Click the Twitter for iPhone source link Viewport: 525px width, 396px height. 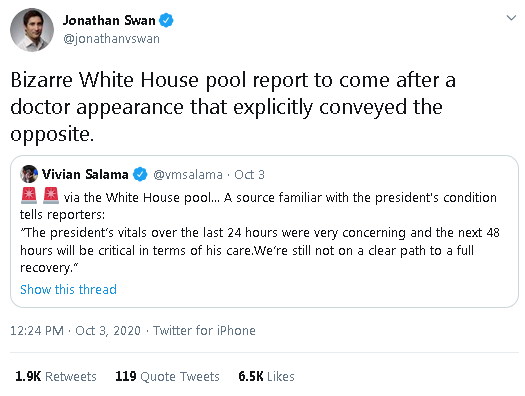(204, 331)
